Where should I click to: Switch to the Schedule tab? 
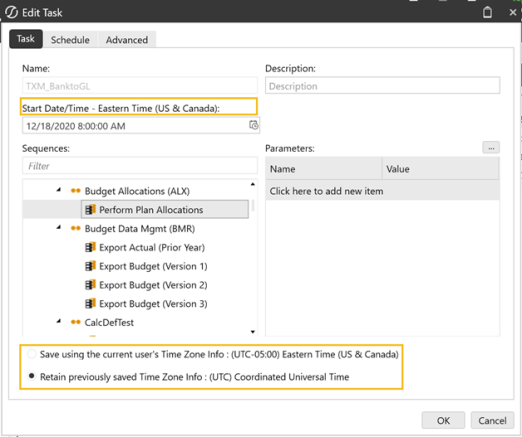coord(70,40)
